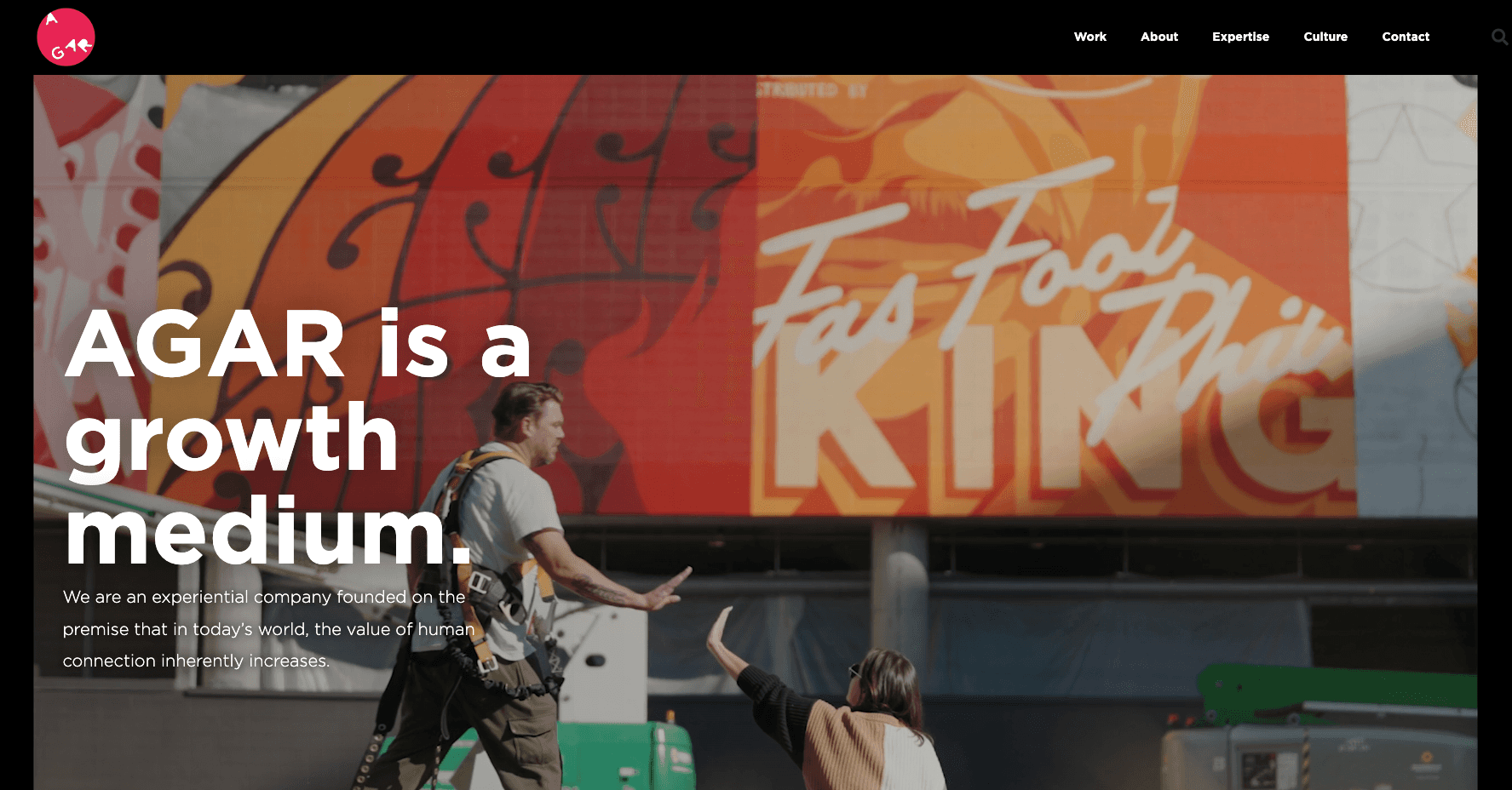Click the "connection inherently increases." text line

point(196,661)
